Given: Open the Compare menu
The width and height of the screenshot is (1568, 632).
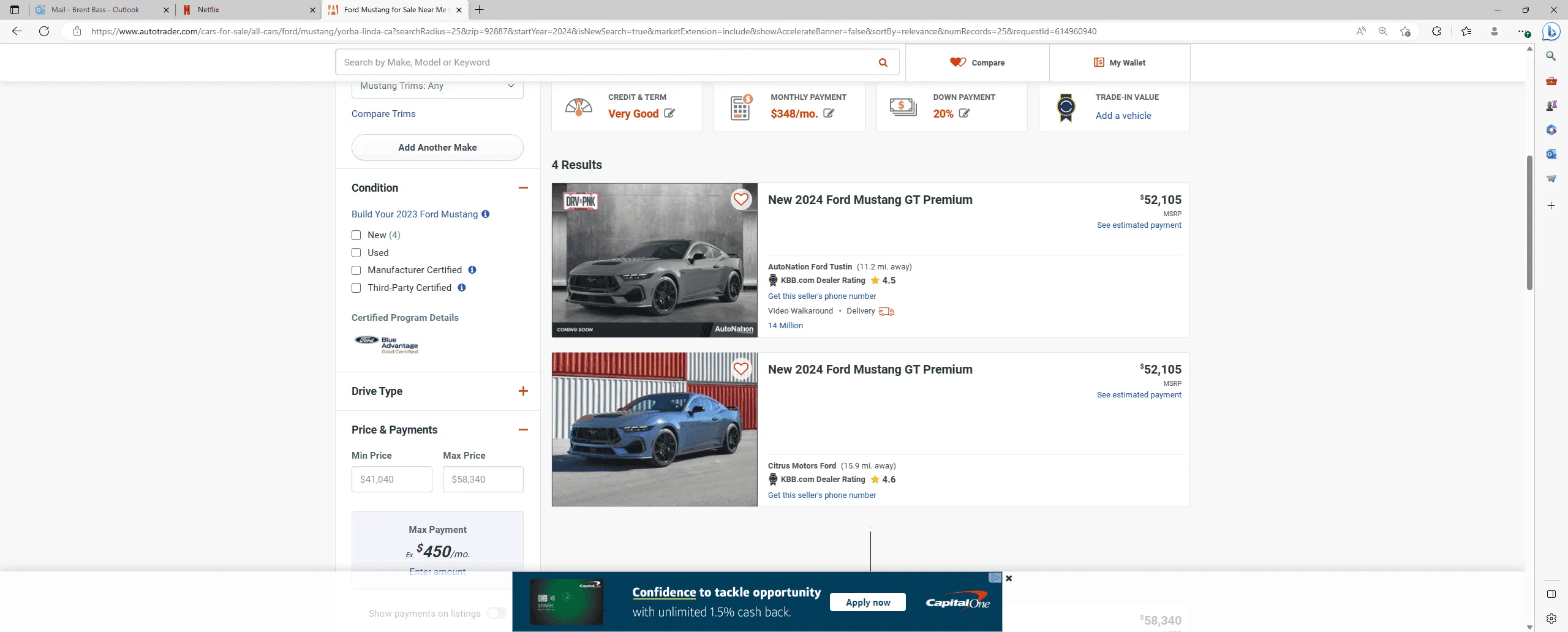Looking at the screenshot, I should tap(977, 62).
